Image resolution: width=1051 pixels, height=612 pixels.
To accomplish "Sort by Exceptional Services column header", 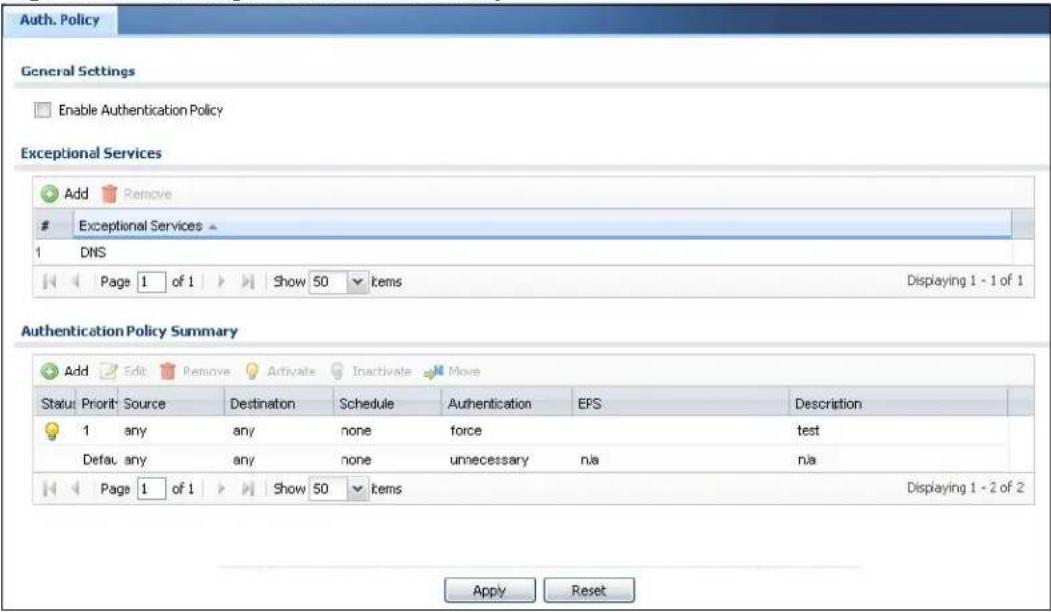I will click(x=542, y=226).
